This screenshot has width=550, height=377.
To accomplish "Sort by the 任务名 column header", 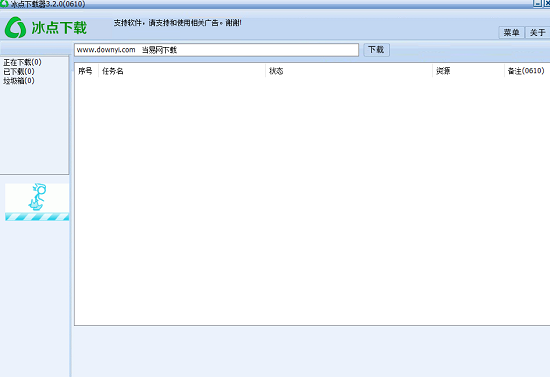I will click(x=182, y=71).
